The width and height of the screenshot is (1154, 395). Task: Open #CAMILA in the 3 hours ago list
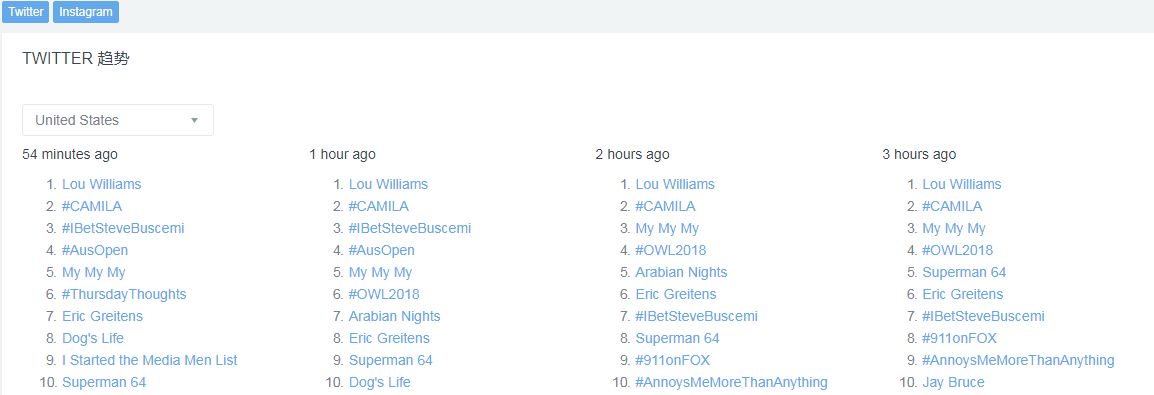click(x=952, y=206)
